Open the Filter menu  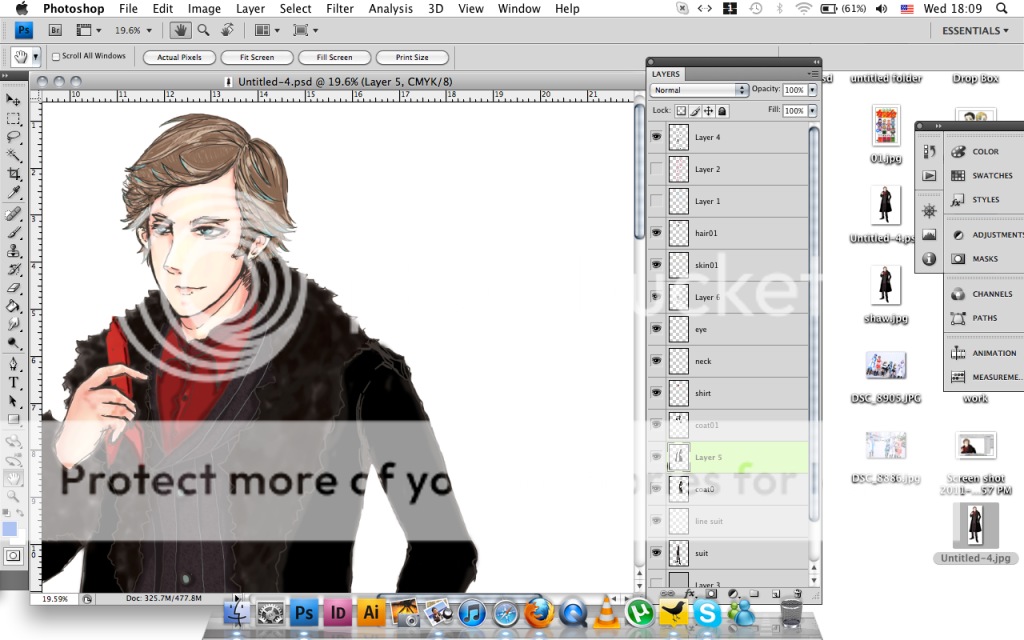340,8
